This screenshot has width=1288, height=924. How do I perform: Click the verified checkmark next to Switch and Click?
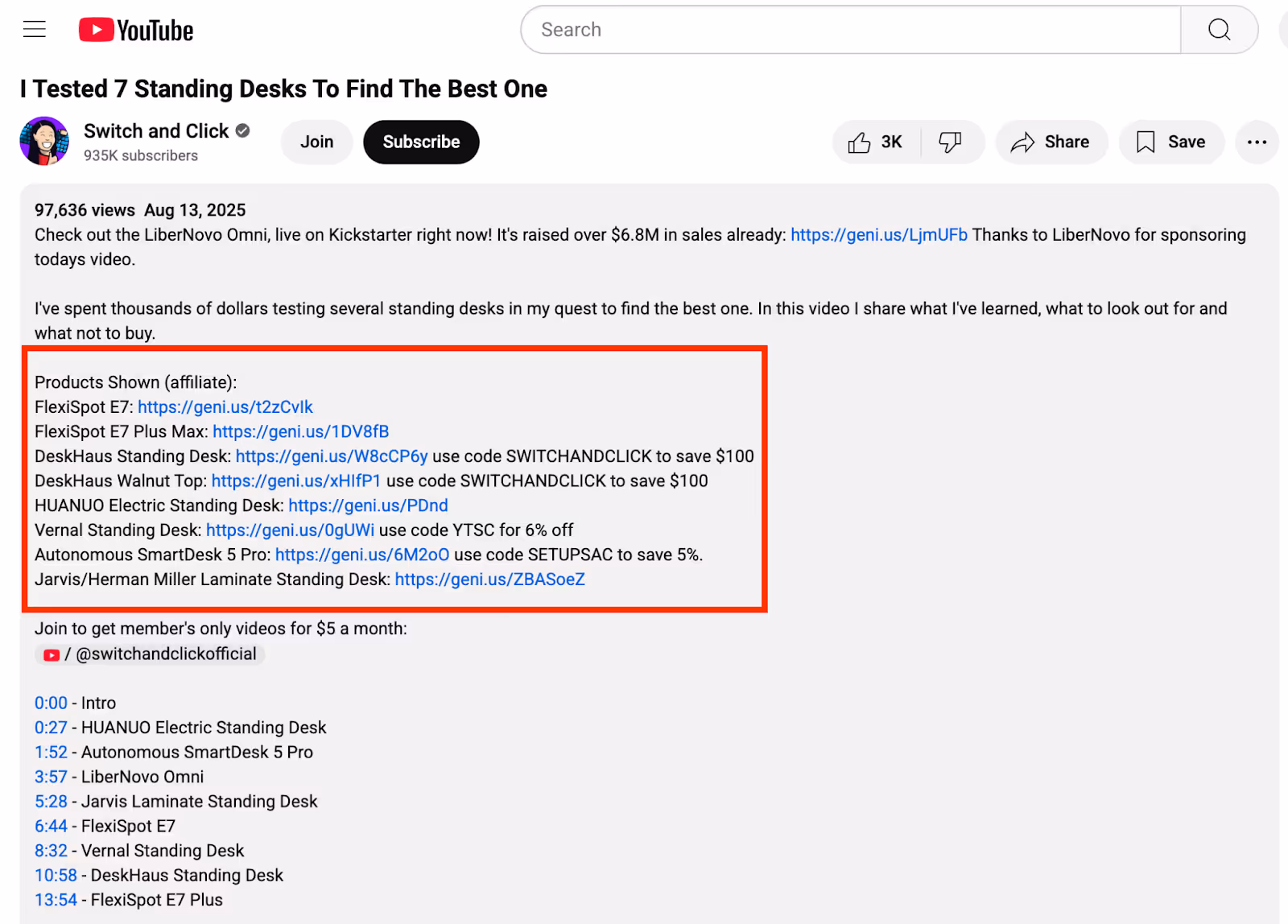[242, 130]
